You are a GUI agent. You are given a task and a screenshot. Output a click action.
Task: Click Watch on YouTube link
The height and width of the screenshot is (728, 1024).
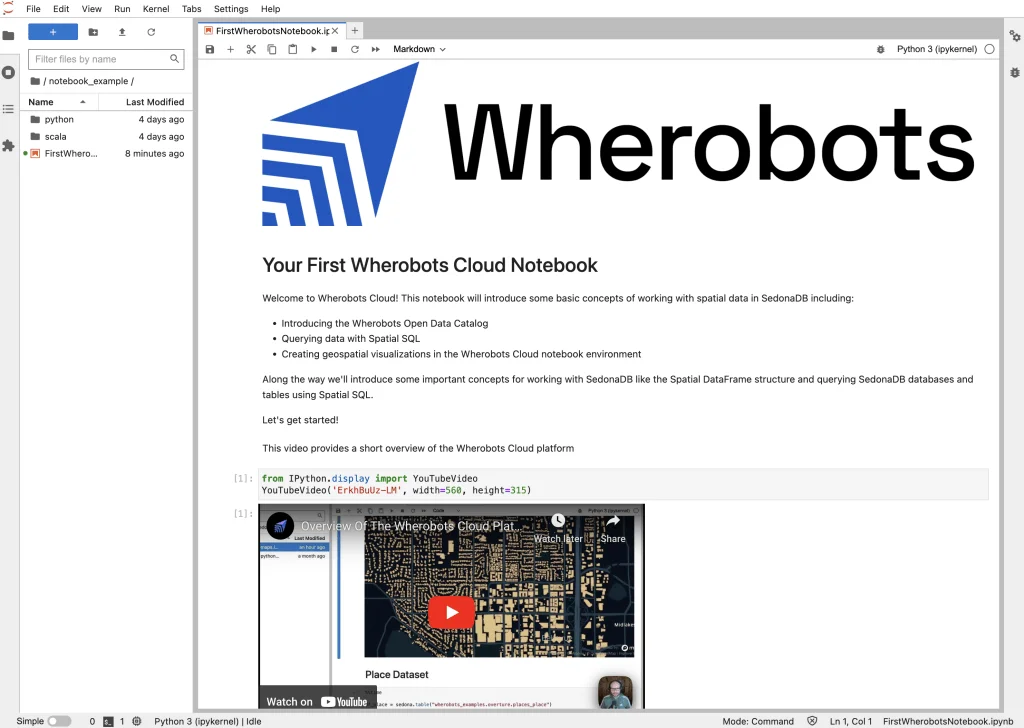click(317, 701)
